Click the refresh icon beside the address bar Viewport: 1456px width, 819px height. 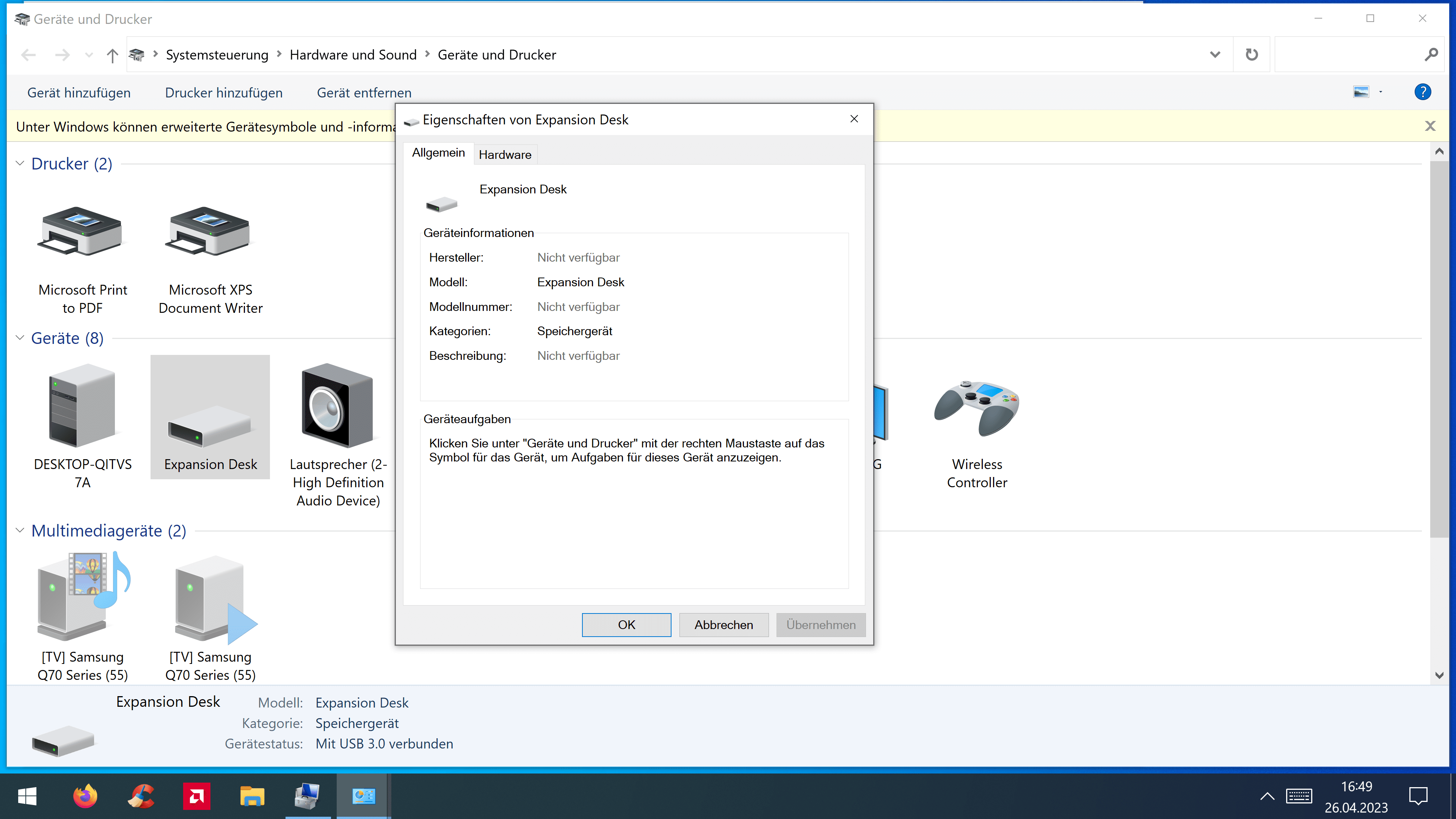[1251, 55]
